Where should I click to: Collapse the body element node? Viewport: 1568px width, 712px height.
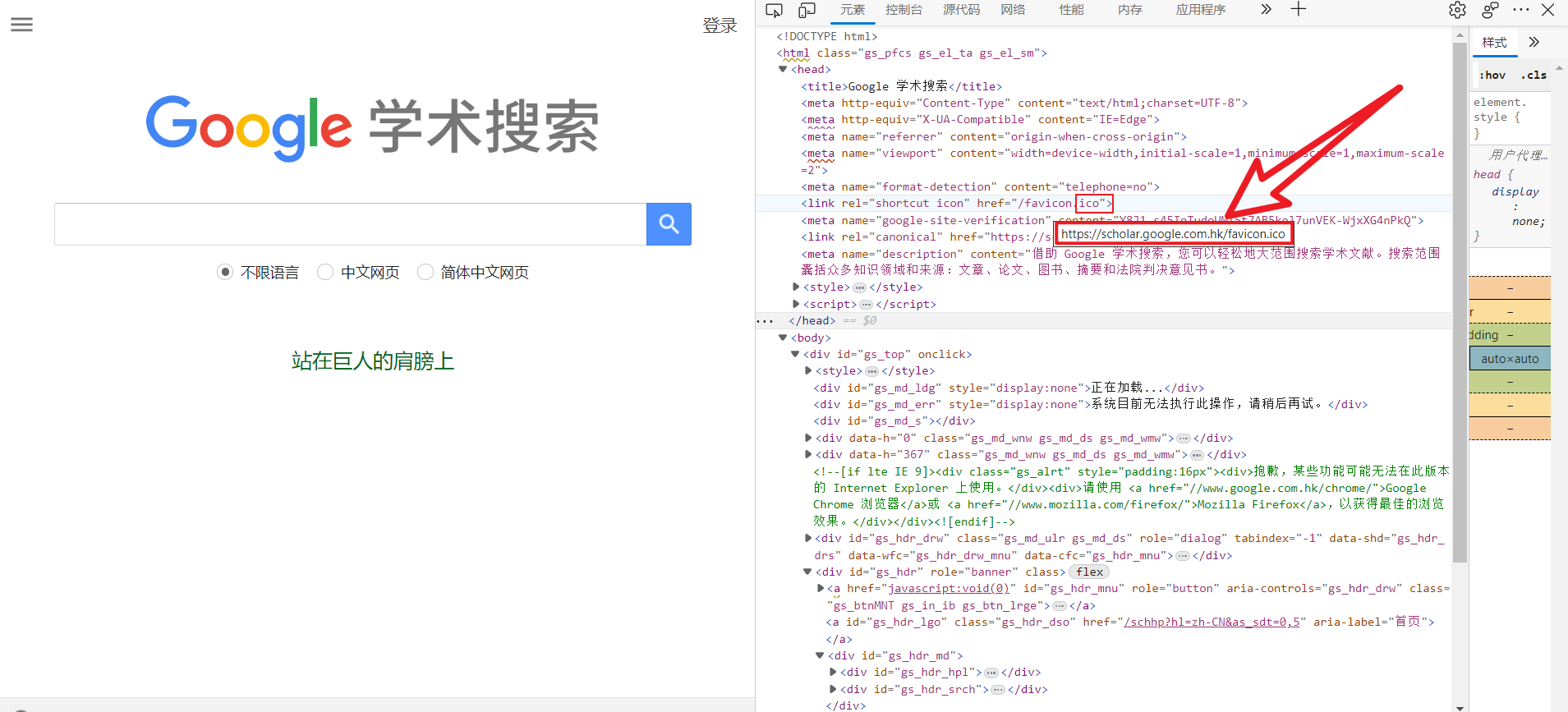(783, 338)
